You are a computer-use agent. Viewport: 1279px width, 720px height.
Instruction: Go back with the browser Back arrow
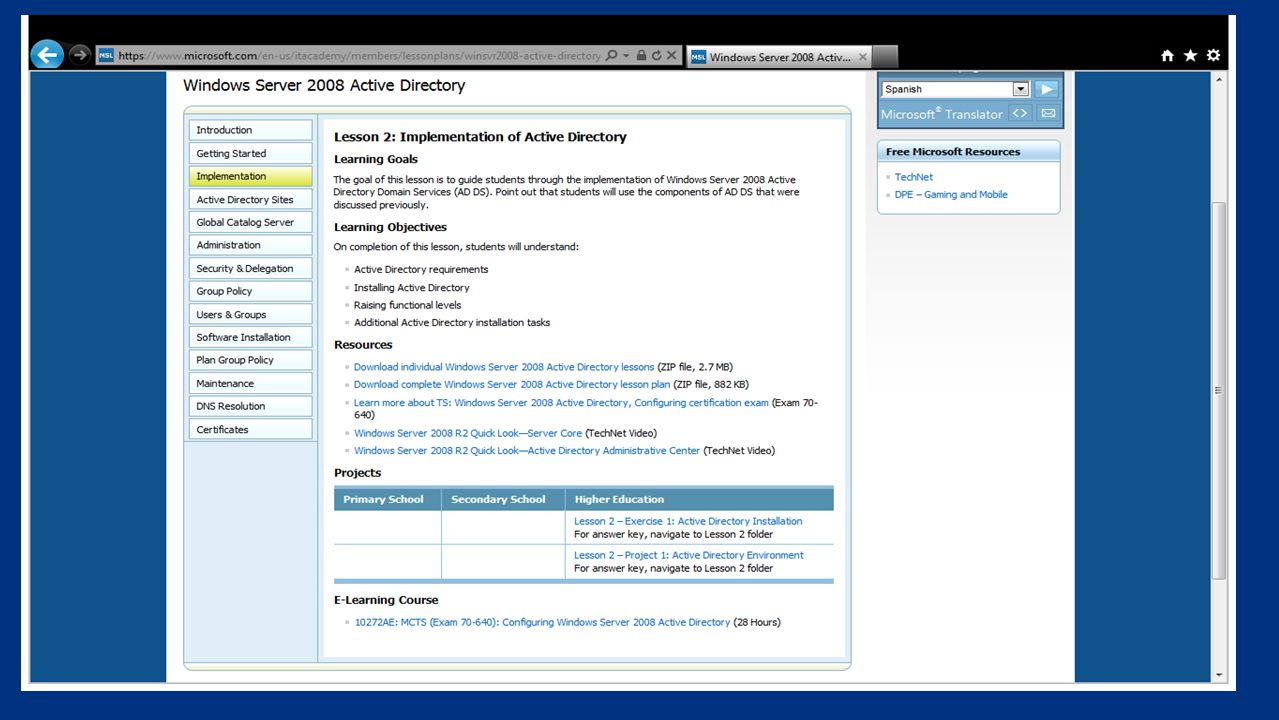[x=47, y=54]
